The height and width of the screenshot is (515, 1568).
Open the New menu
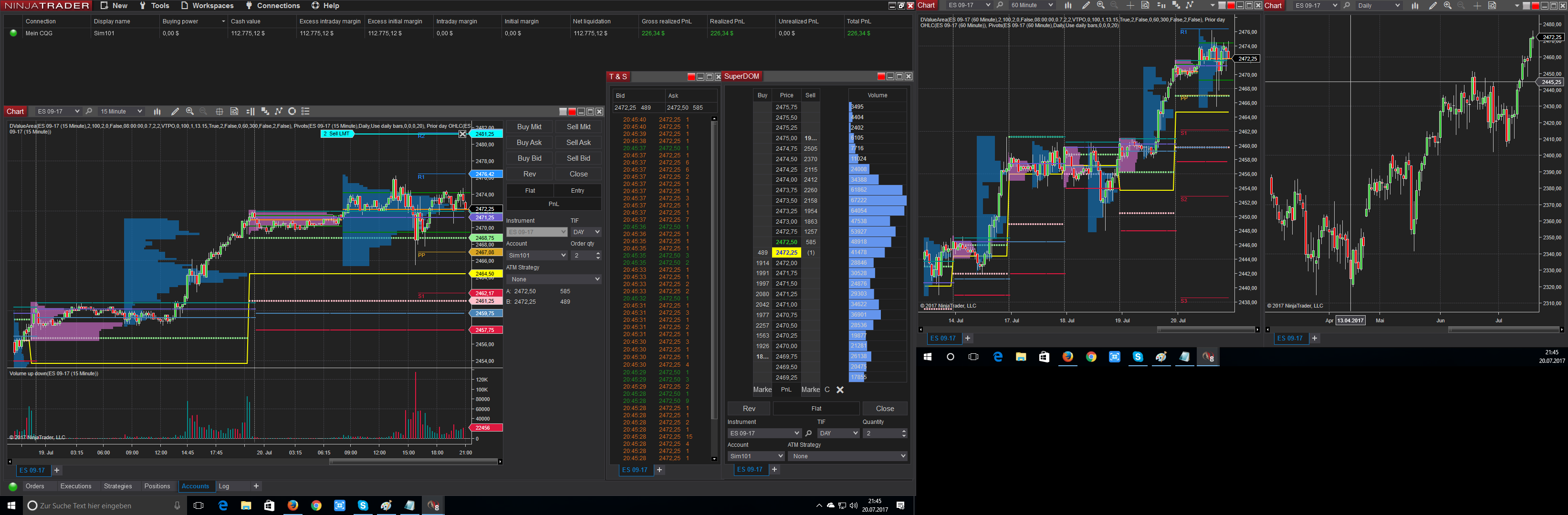(x=114, y=5)
